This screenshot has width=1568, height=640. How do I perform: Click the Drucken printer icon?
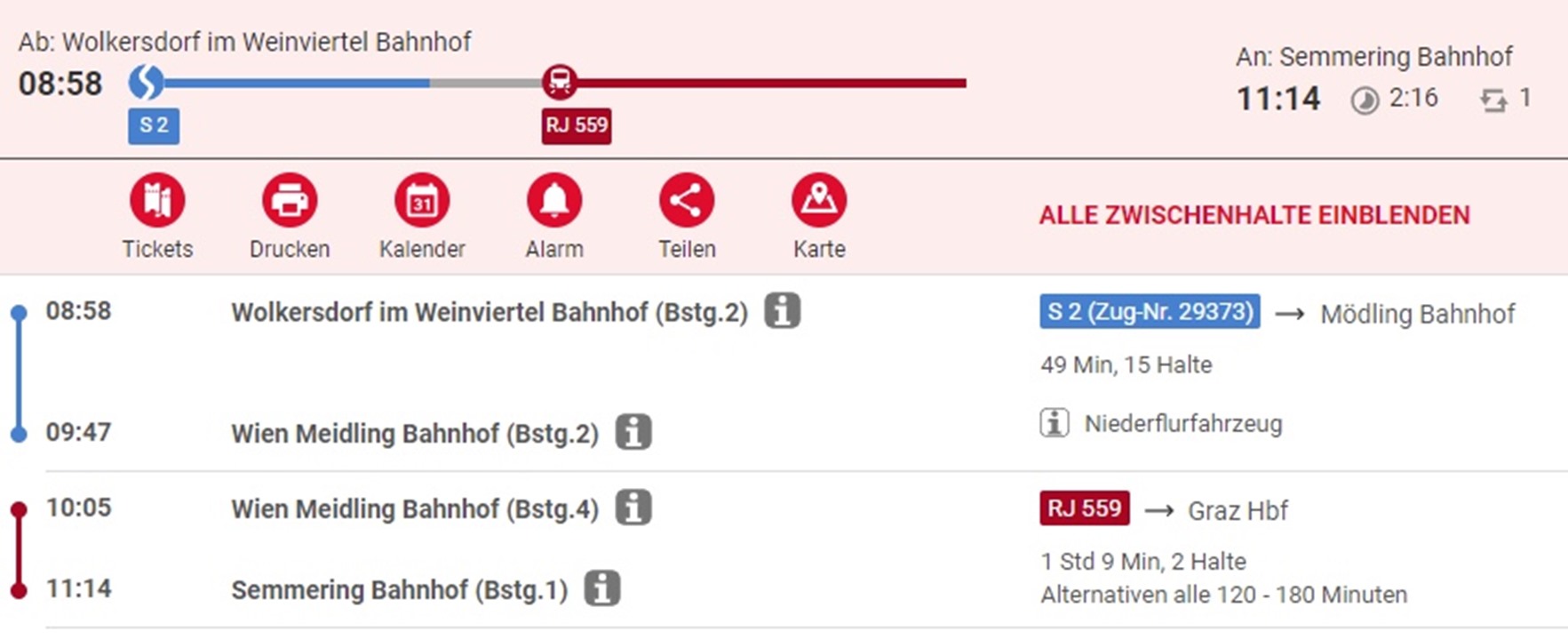(x=290, y=200)
